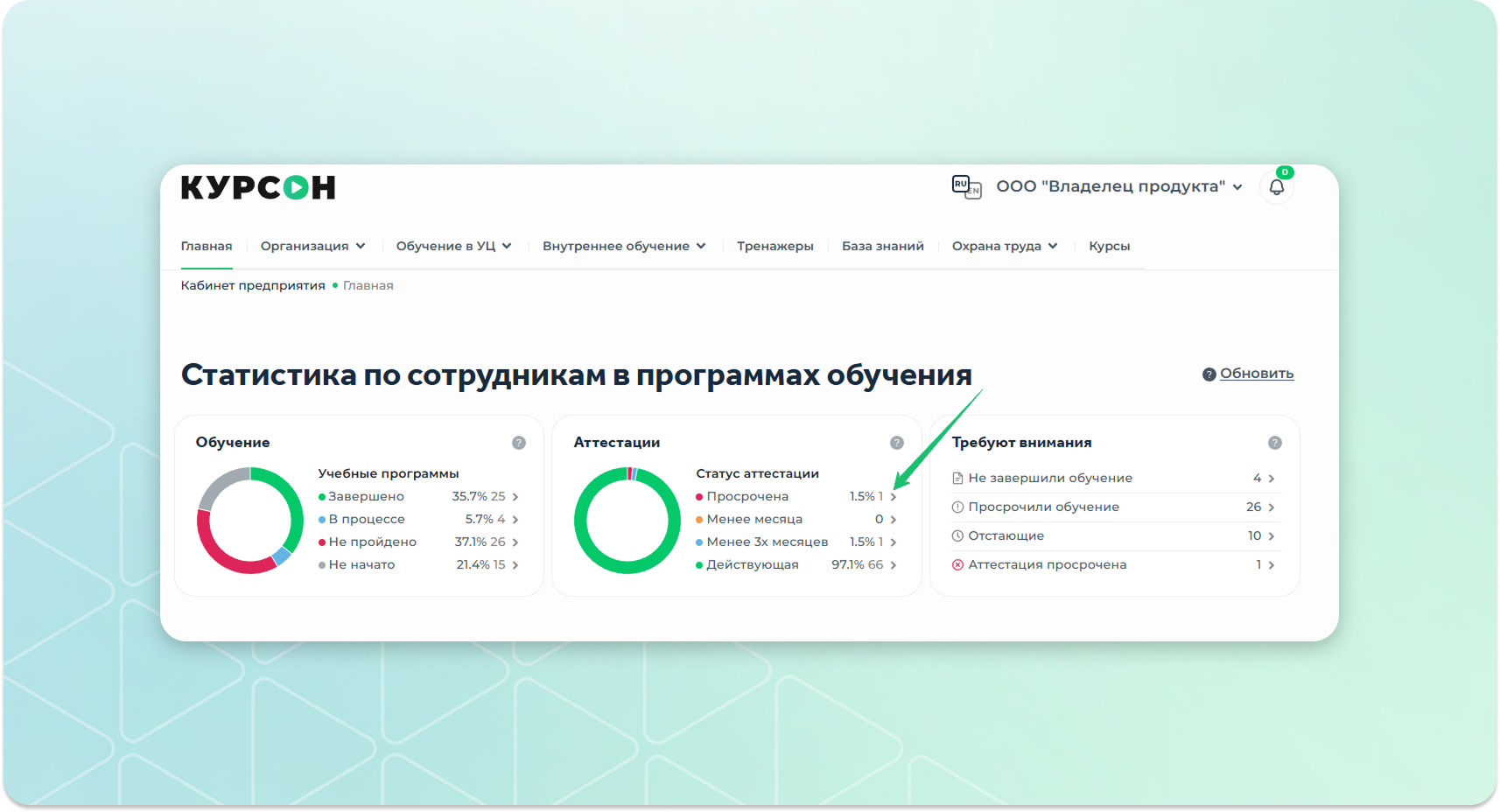Expand the Обучение в УЦ menu
This screenshot has height=812, width=1500.
click(453, 246)
